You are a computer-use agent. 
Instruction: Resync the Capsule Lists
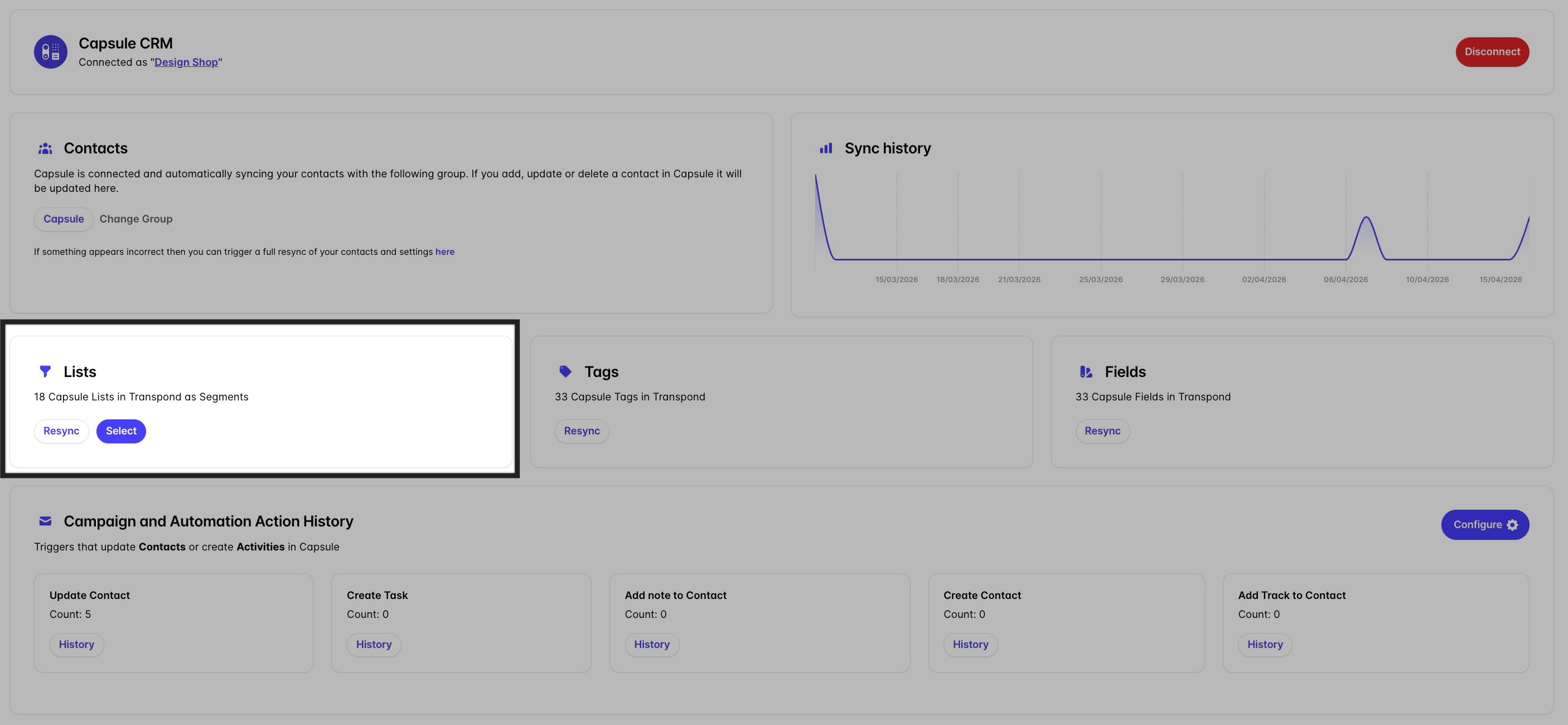click(x=61, y=431)
